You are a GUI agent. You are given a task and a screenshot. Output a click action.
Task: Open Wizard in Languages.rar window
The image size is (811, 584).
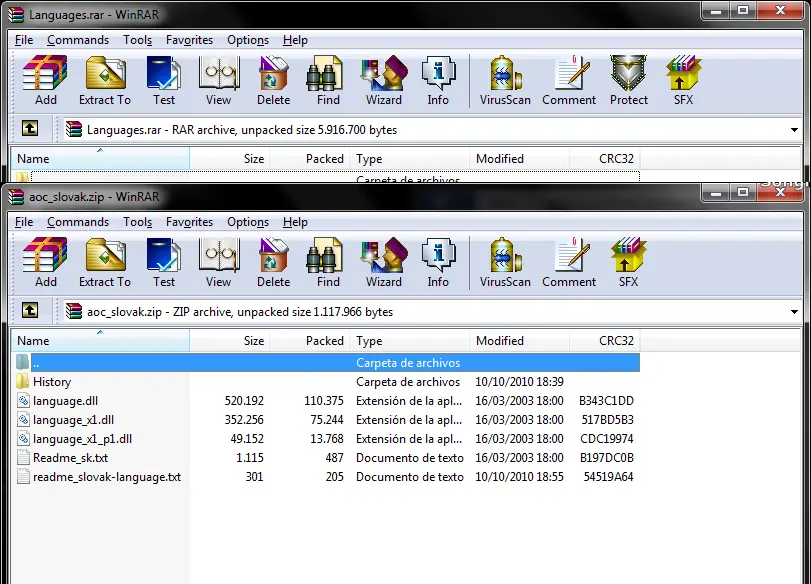point(384,80)
